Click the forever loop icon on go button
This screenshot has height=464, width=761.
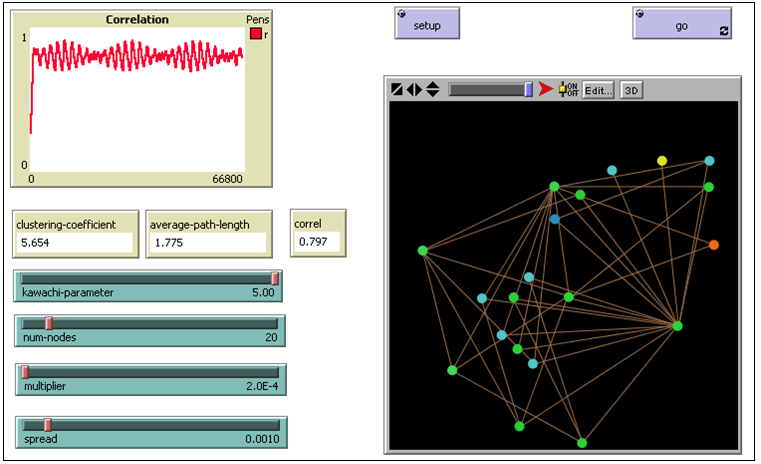pyautogui.click(x=723, y=32)
